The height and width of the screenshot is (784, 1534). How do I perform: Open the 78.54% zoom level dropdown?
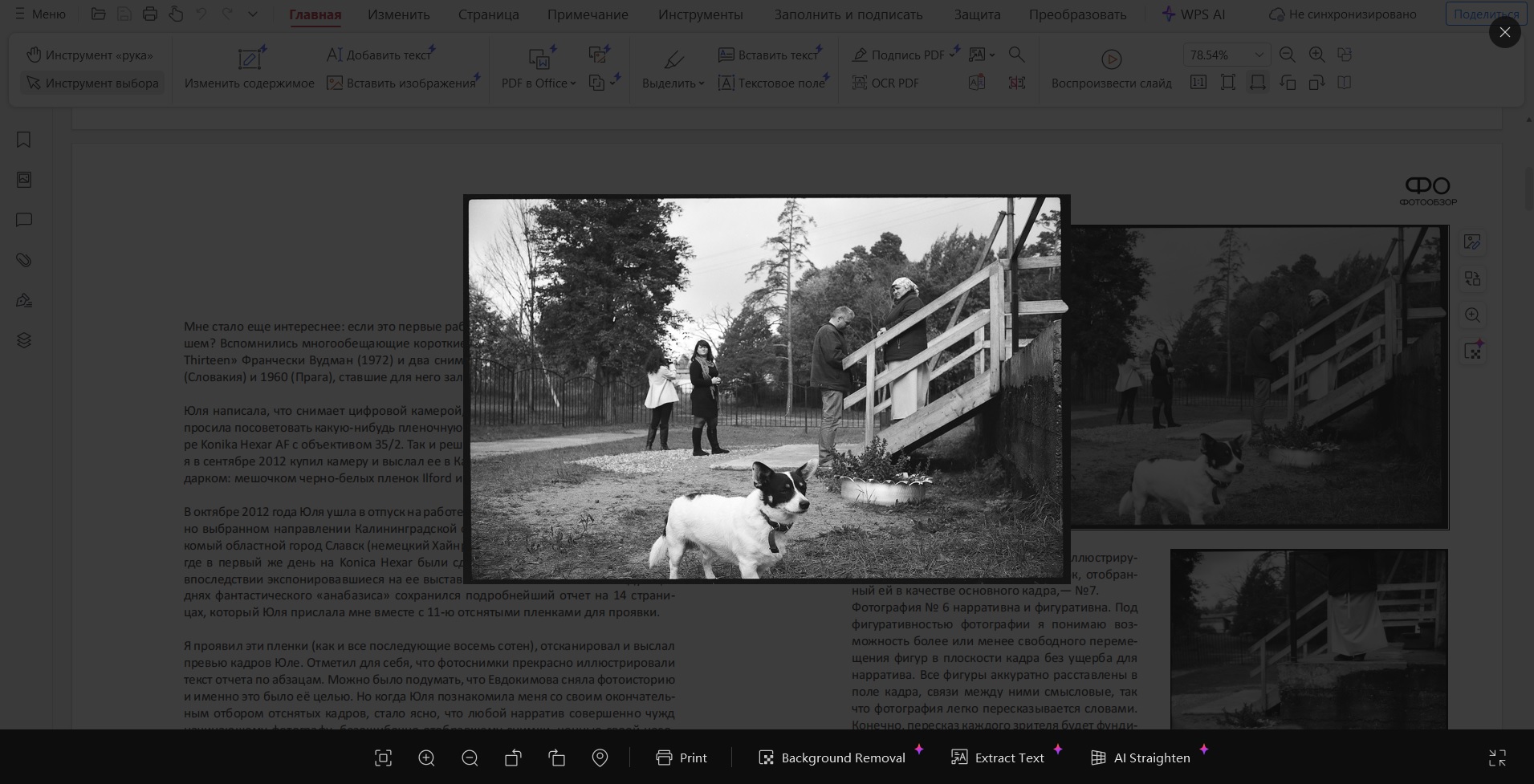pyautogui.click(x=1258, y=55)
